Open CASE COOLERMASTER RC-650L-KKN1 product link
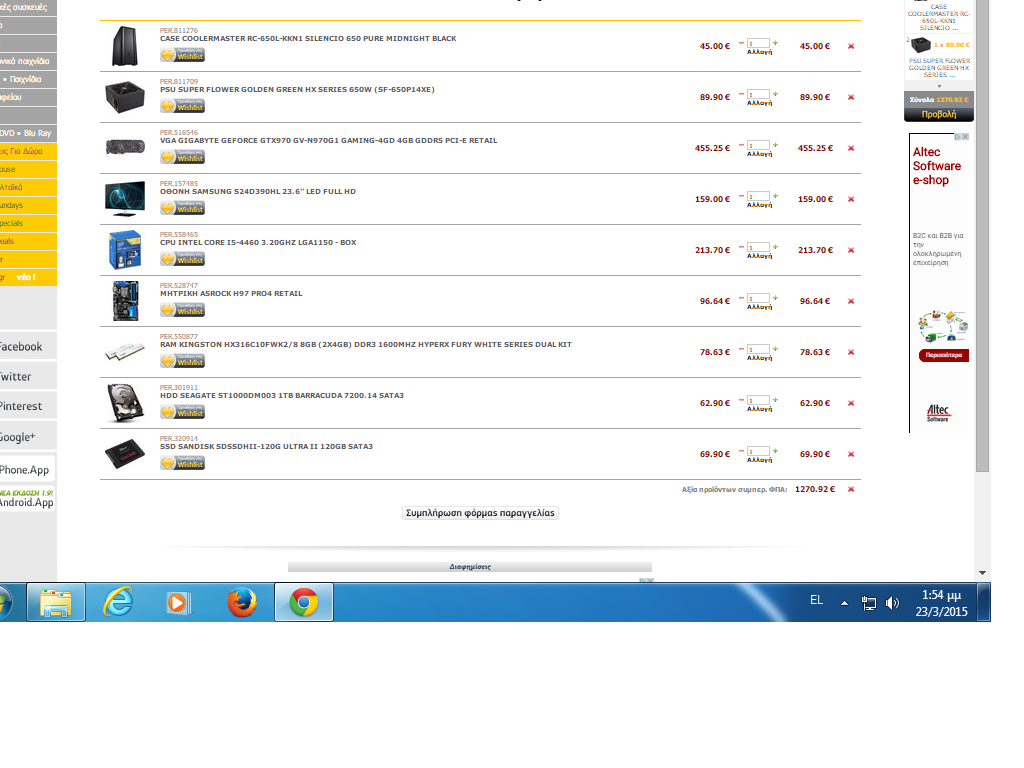 308,39
